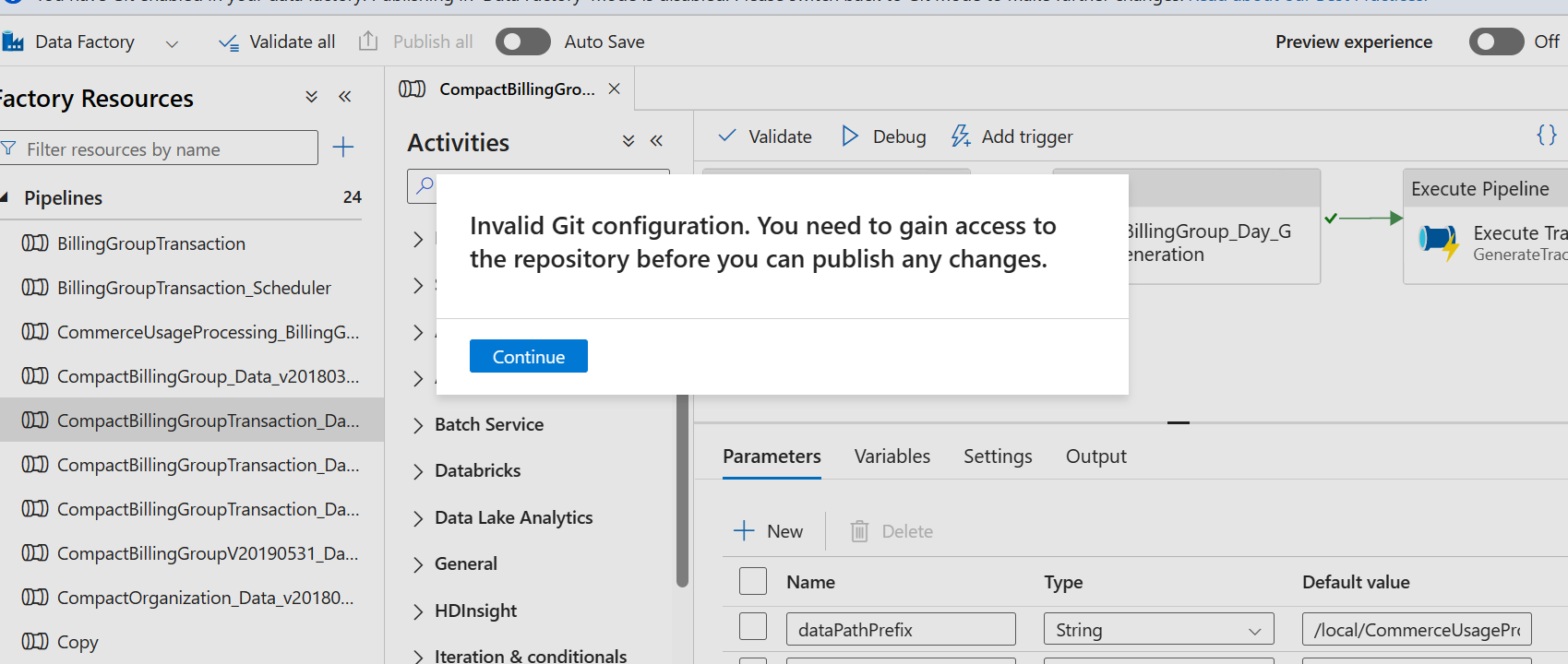Click the Type column header
Screen dimensions: 1568x664
point(1063,582)
